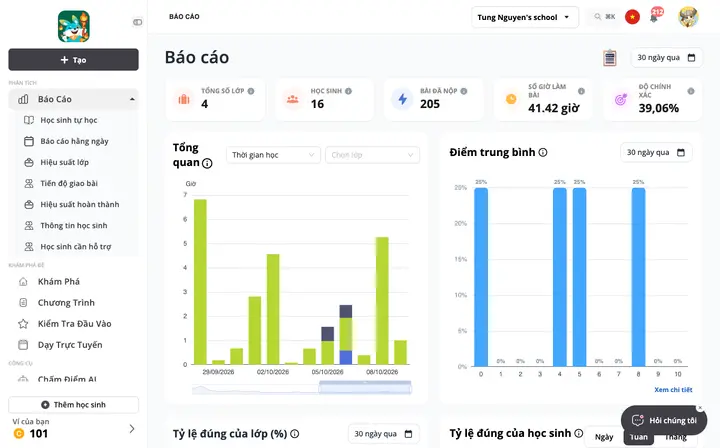
Task: Click the Bài đã nộp lightning icon
Action: pos(402,99)
